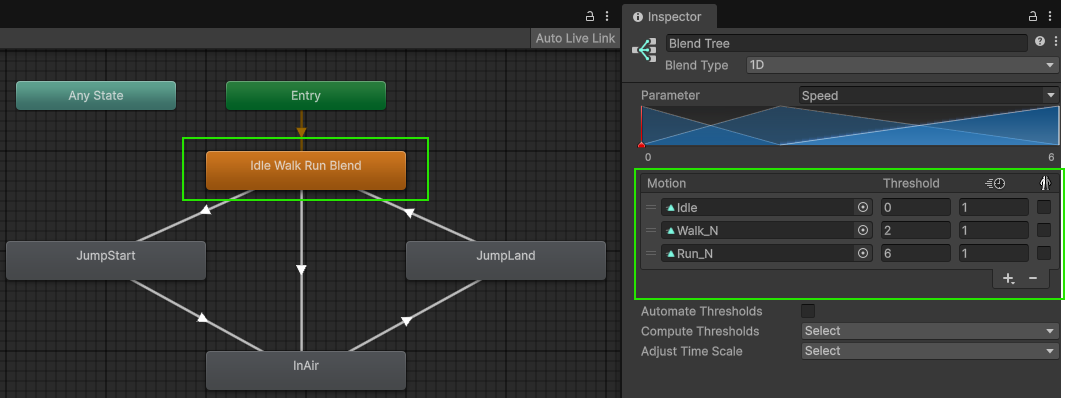Click the Blend Tree icon beside name field
This screenshot has width=1065, height=398.
pyautogui.click(x=644, y=51)
